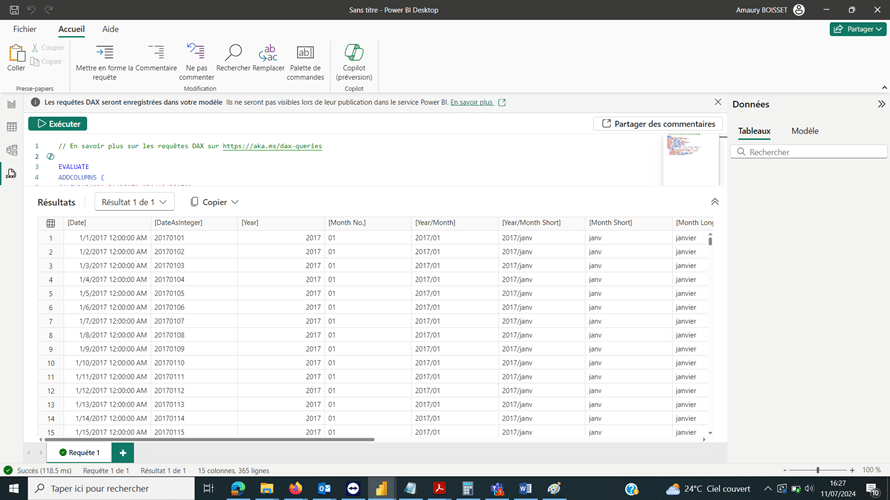890x500 pixels.
Task: Open Edge browser from taskbar
Action: click(238, 488)
